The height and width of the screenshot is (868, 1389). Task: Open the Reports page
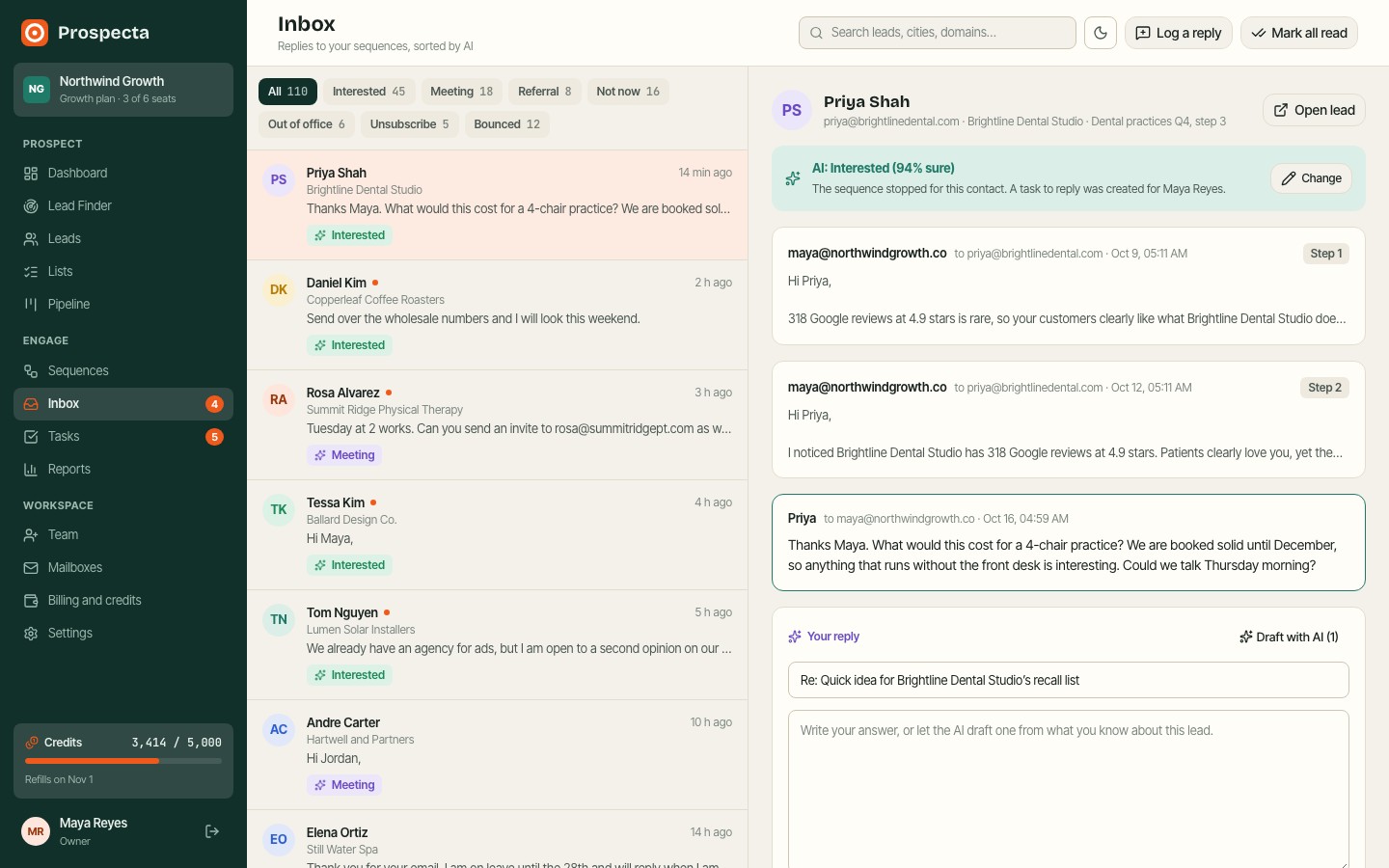[x=123, y=470]
